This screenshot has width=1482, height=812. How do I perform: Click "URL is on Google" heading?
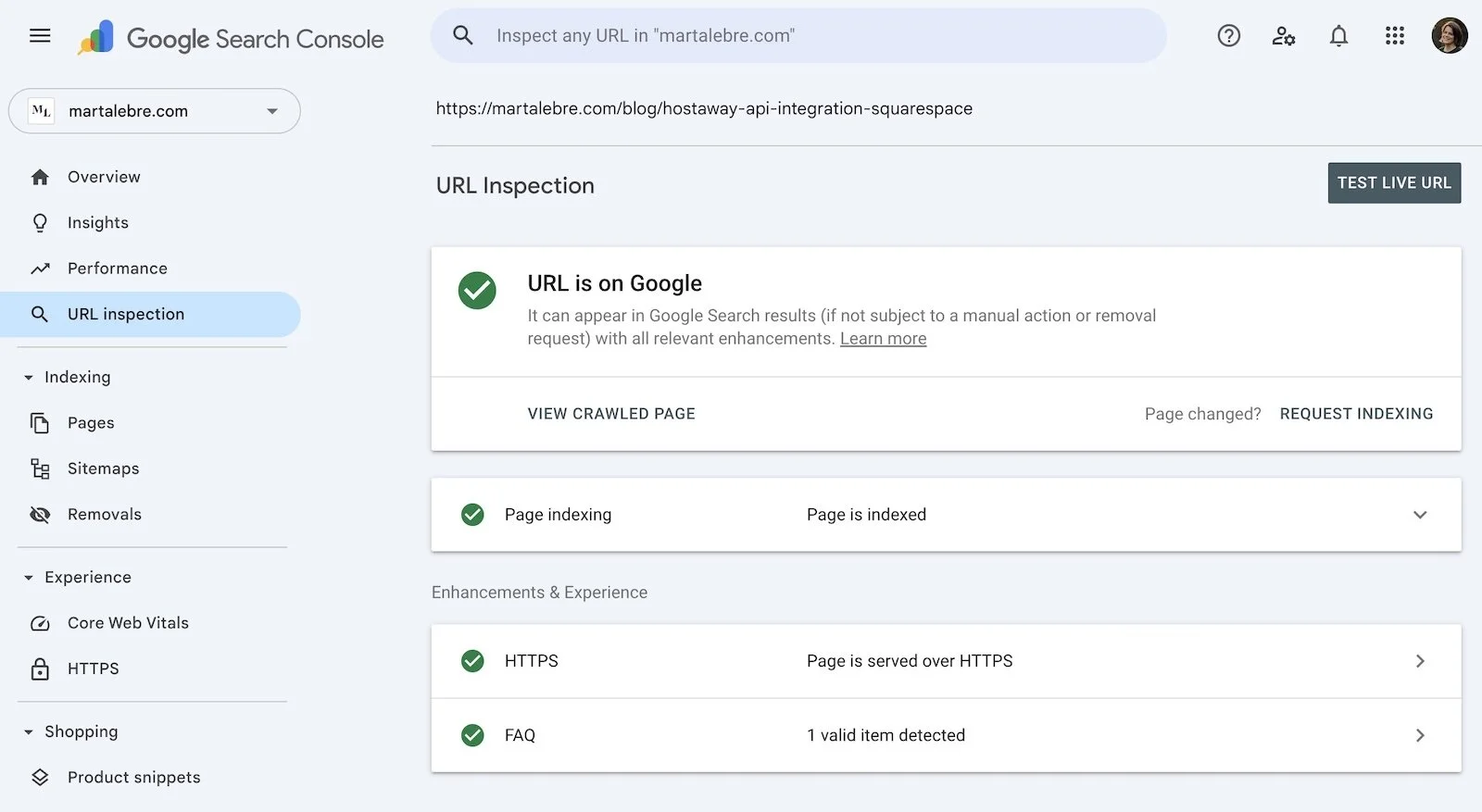pyautogui.click(x=615, y=283)
